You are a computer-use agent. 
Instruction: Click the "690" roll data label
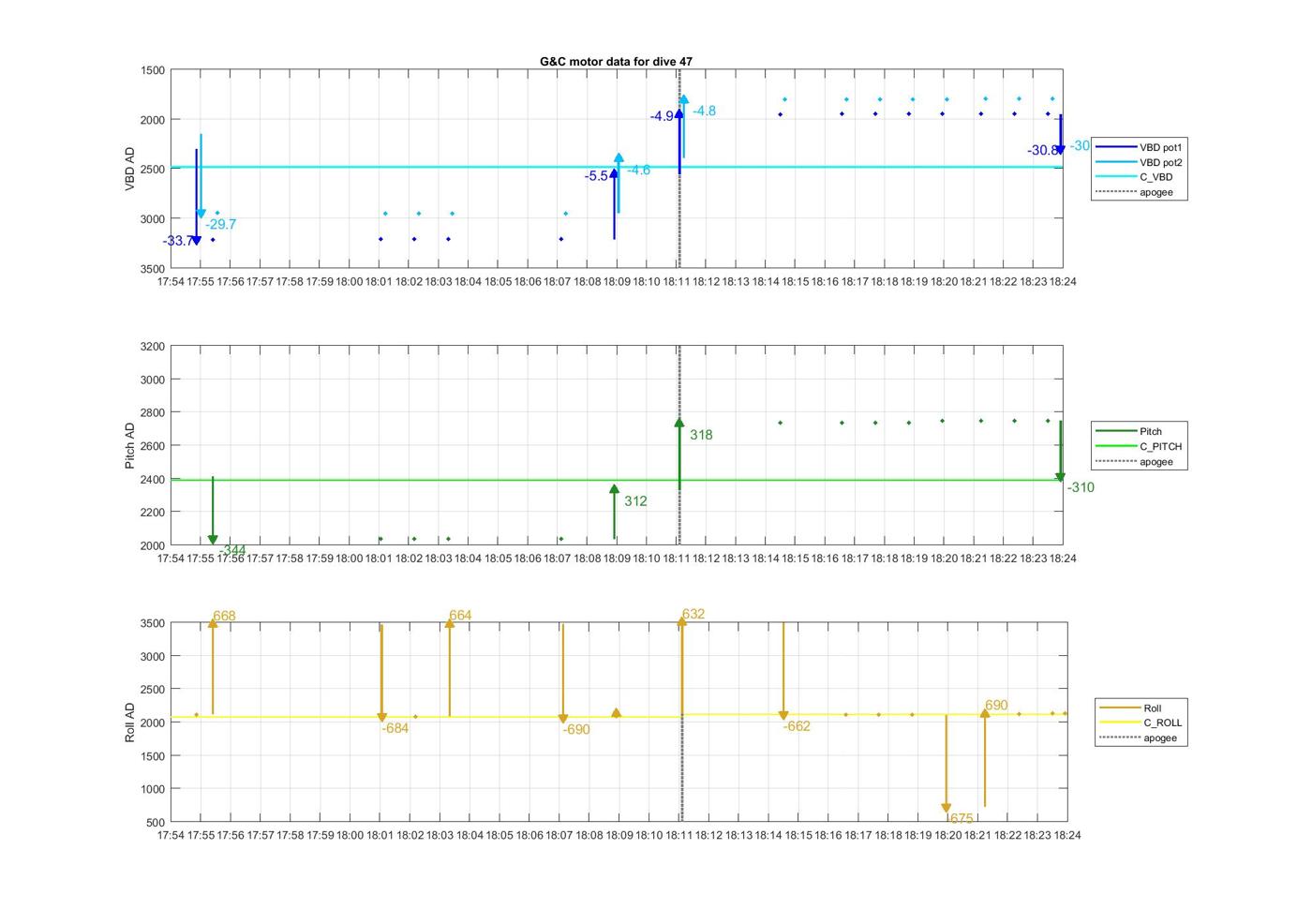[996, 705]
